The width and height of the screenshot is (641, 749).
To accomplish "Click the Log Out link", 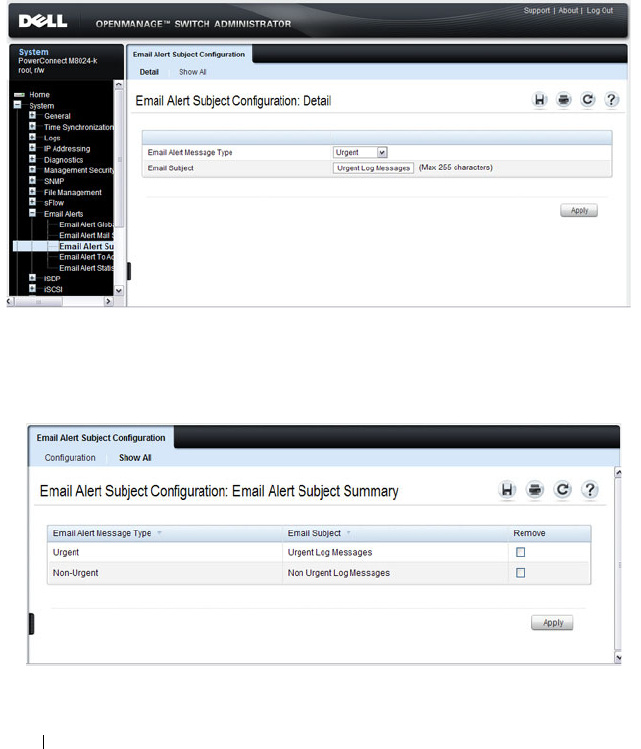I will [x=599, y=11].
